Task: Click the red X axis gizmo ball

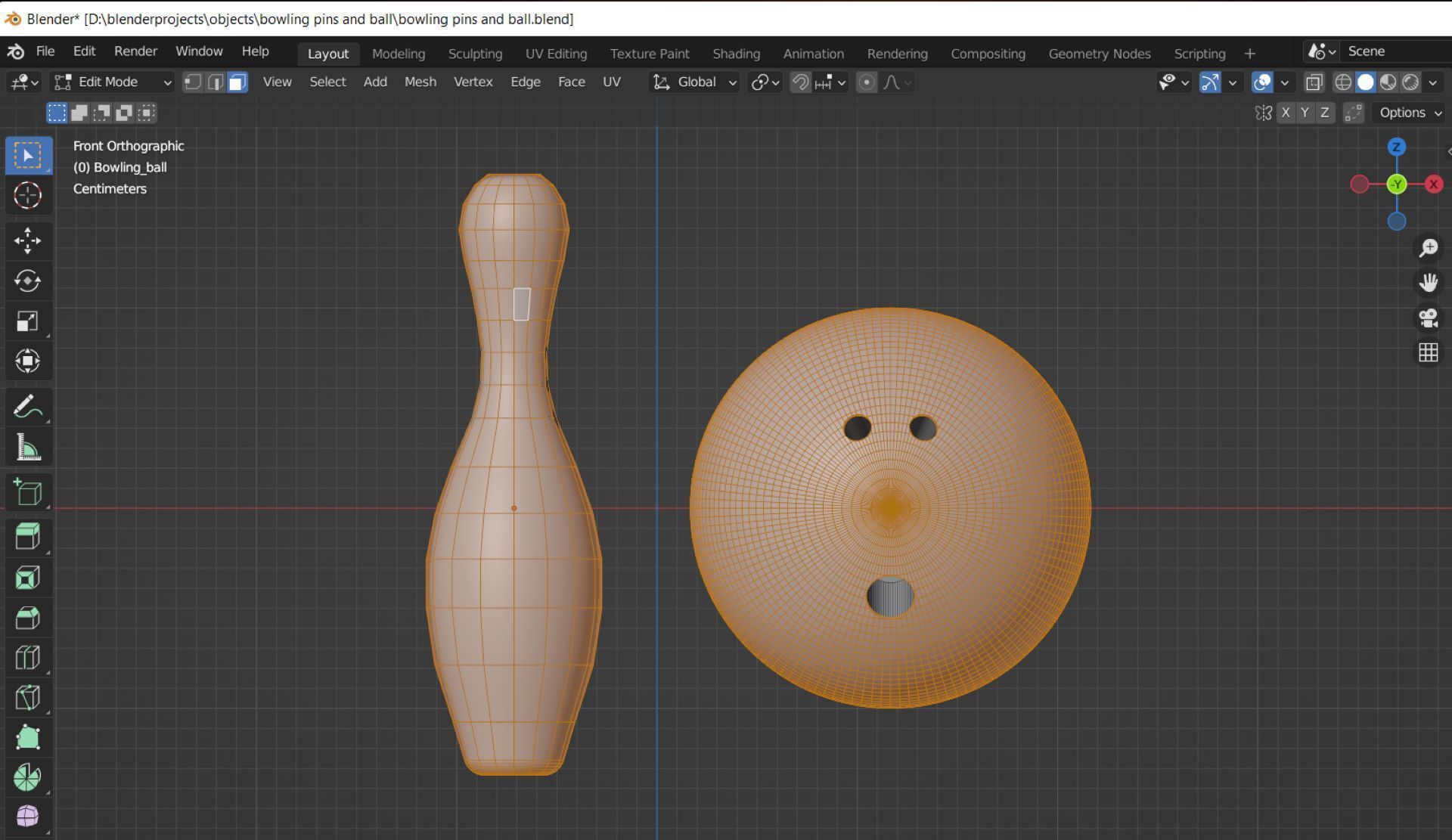Action: [1434, 184]
